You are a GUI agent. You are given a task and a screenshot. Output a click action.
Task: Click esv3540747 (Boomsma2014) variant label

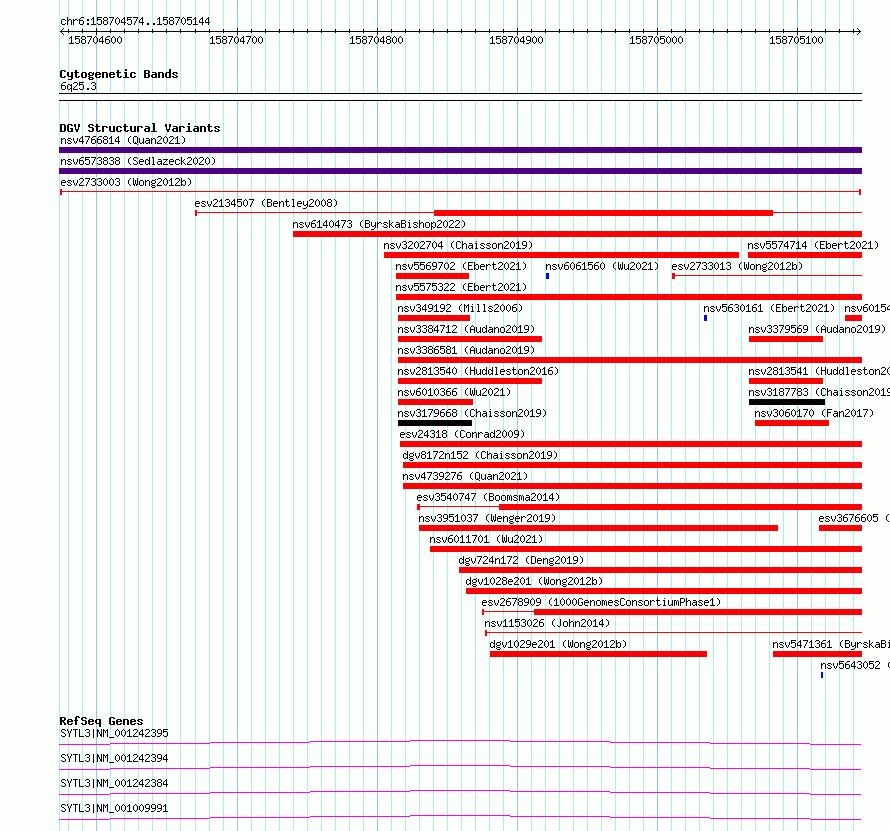[488, 497]
